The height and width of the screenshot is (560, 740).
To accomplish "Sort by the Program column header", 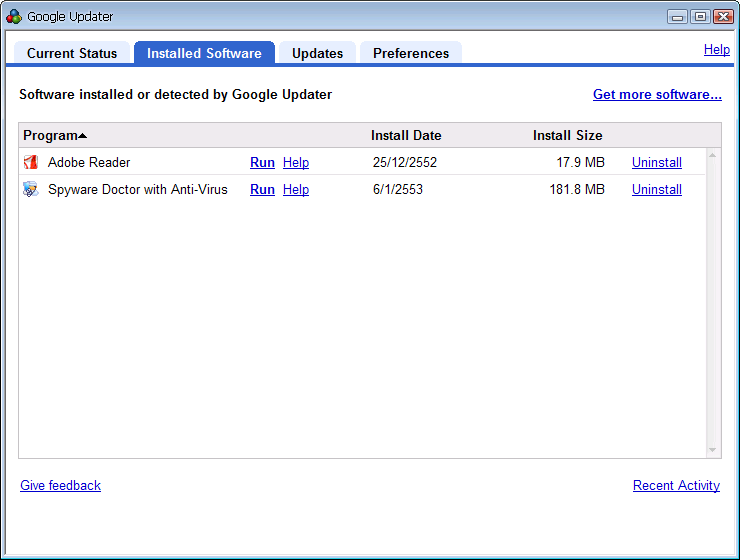I will 55,135.
